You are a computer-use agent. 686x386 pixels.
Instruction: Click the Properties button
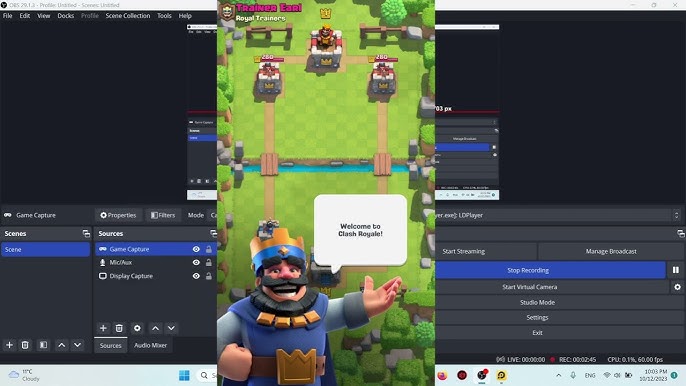[x=118, y=215]
